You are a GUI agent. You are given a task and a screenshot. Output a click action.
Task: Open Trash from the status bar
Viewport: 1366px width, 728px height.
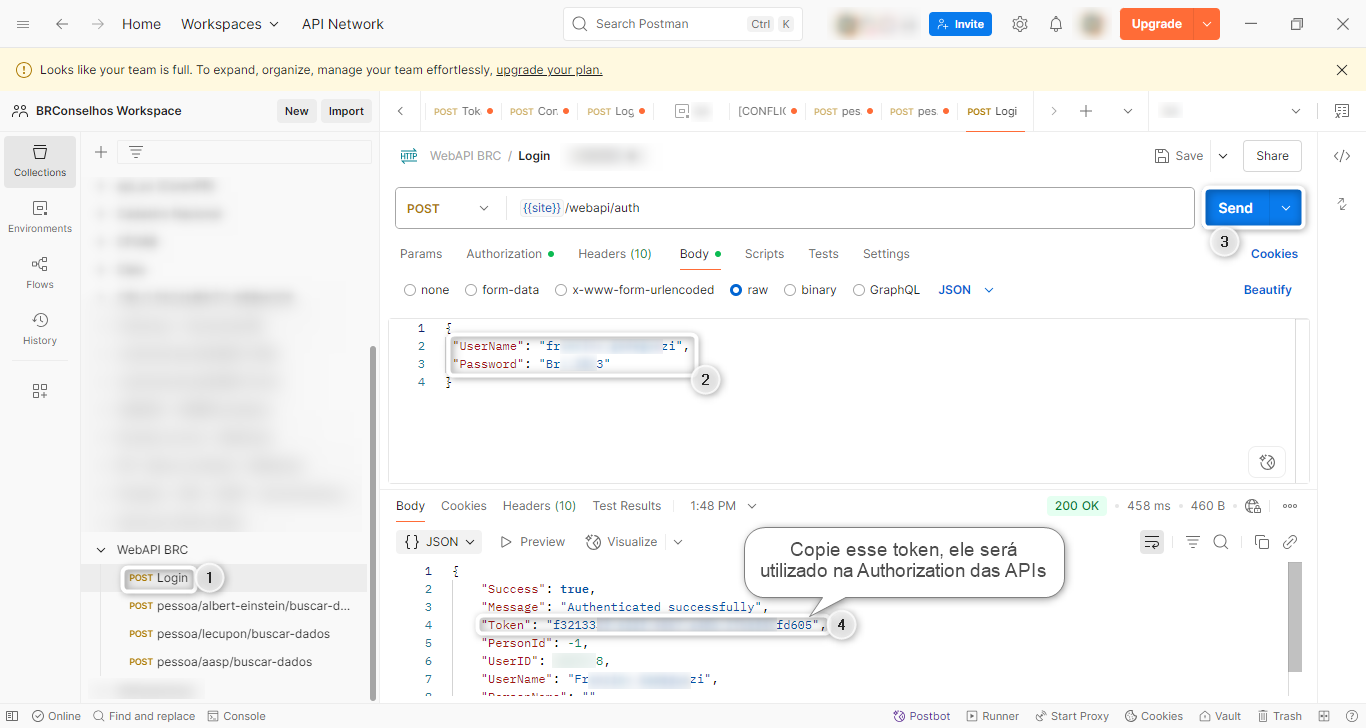(x=1279, y=716)
